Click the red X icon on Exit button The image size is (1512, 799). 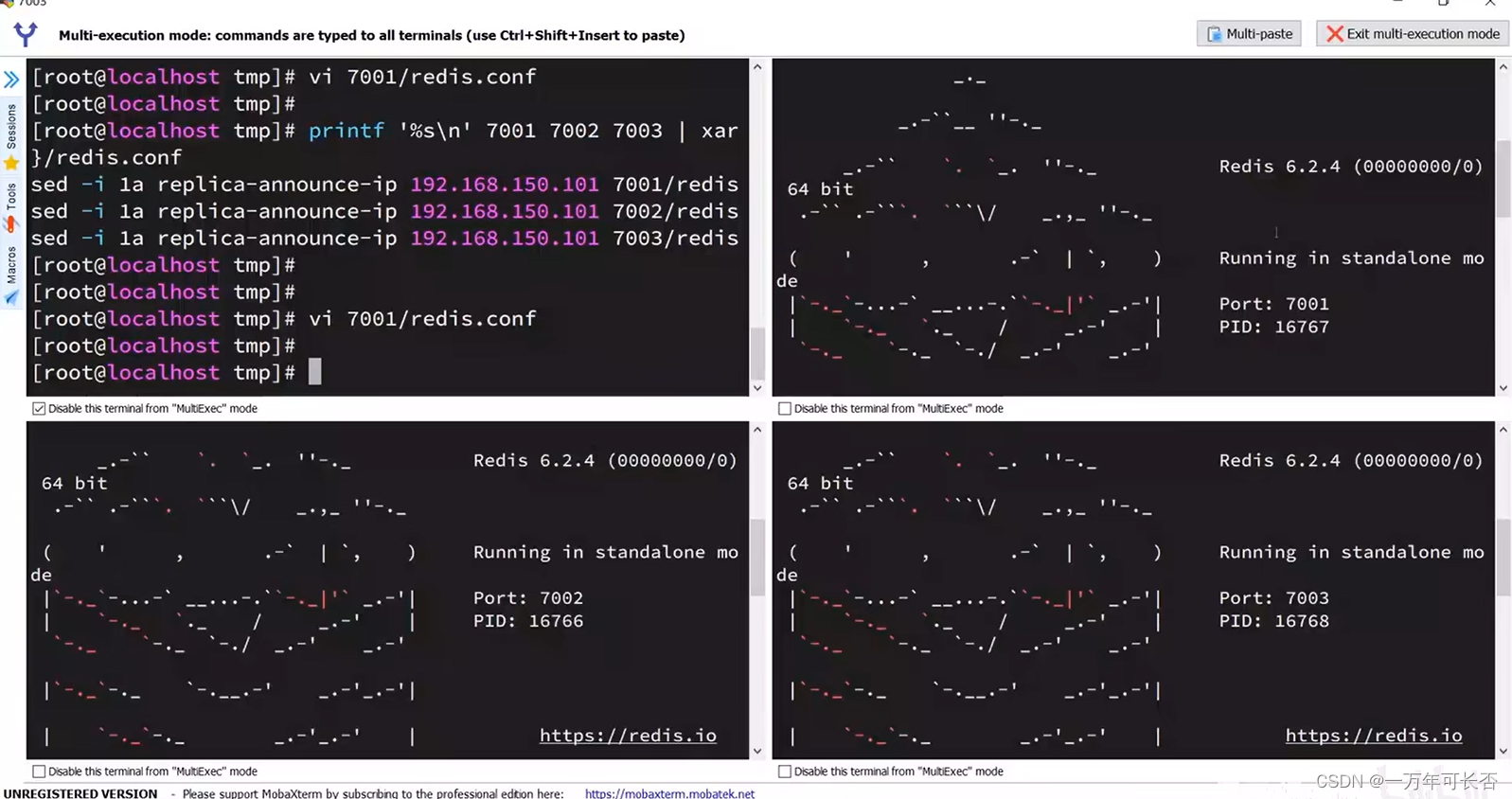1334,34
